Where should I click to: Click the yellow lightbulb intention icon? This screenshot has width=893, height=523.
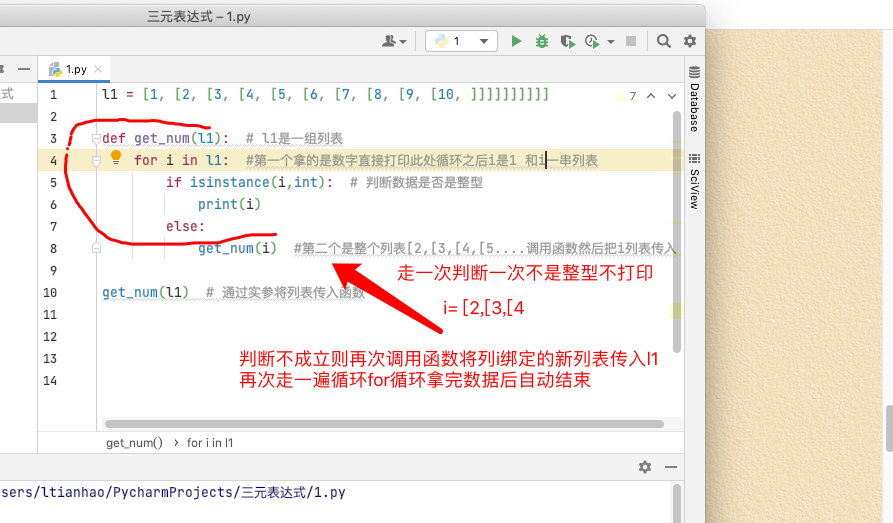tap(116, 157)
